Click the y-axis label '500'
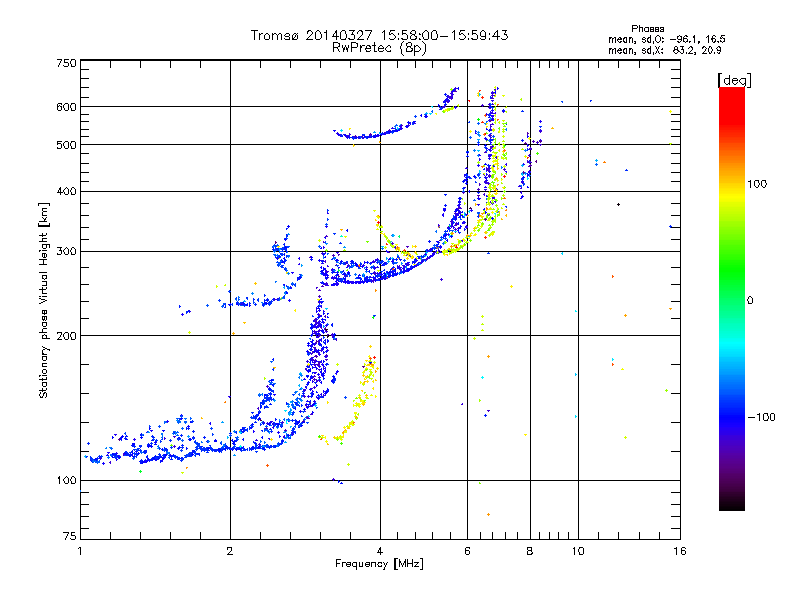800x600 pixels. coord(67,145)
